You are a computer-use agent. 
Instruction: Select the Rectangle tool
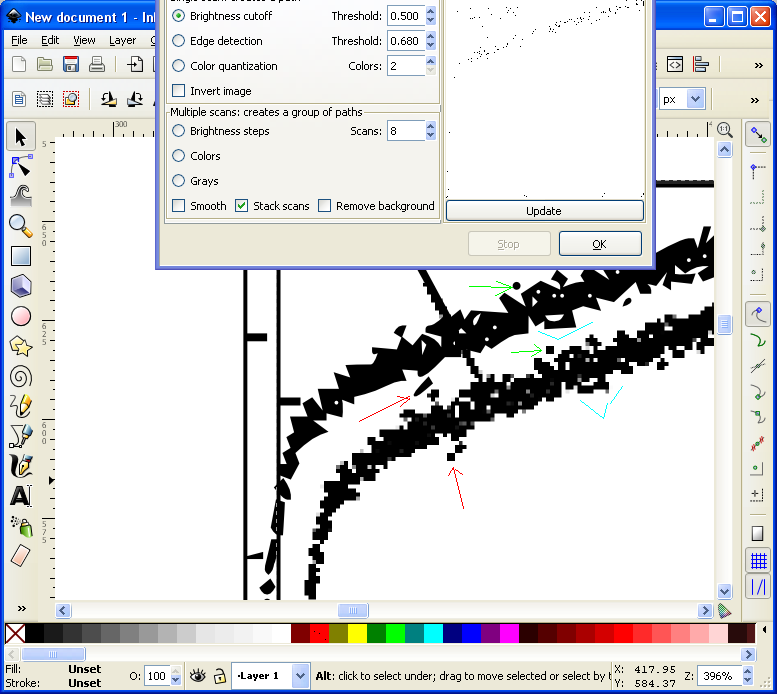pos(21,256)
